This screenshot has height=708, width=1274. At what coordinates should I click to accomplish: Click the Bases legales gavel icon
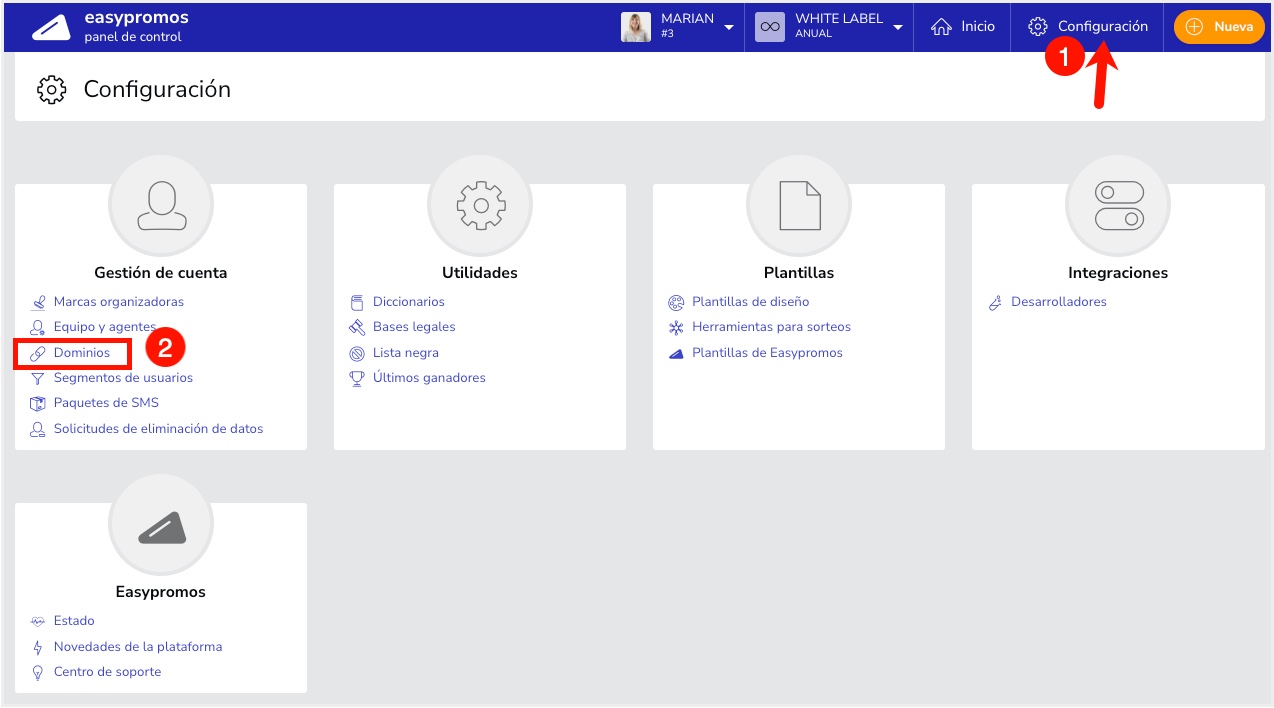pyautogui.click(x=357, y=327)
